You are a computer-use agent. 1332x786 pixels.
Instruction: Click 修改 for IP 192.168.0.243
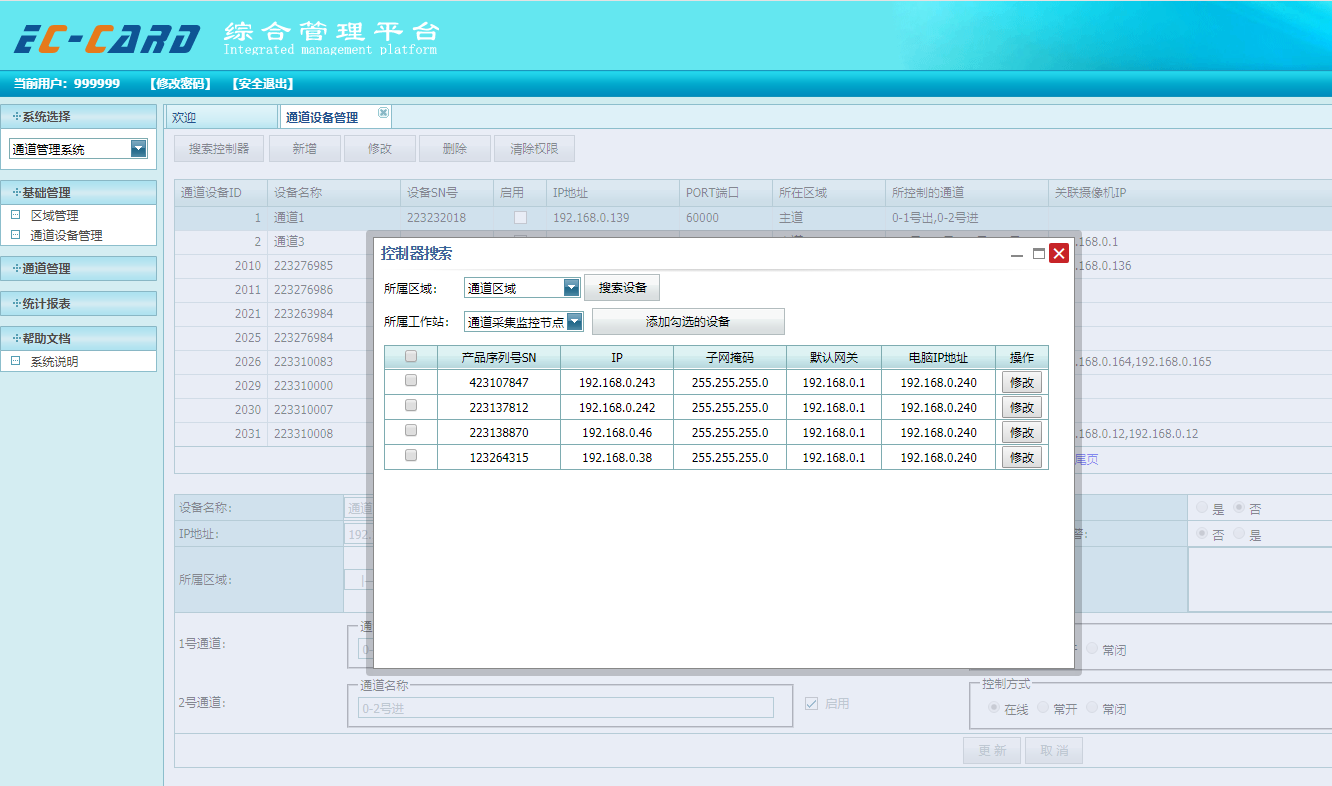(x=1022, y=382)
